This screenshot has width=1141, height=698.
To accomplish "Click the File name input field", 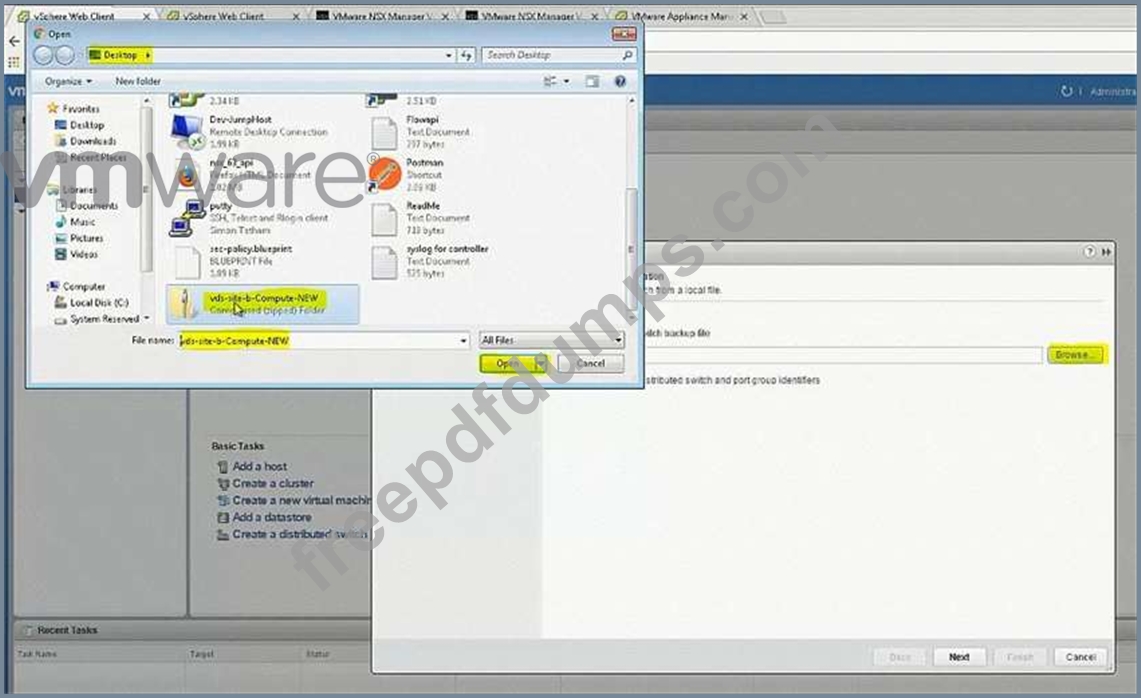I will click(318, 341).
